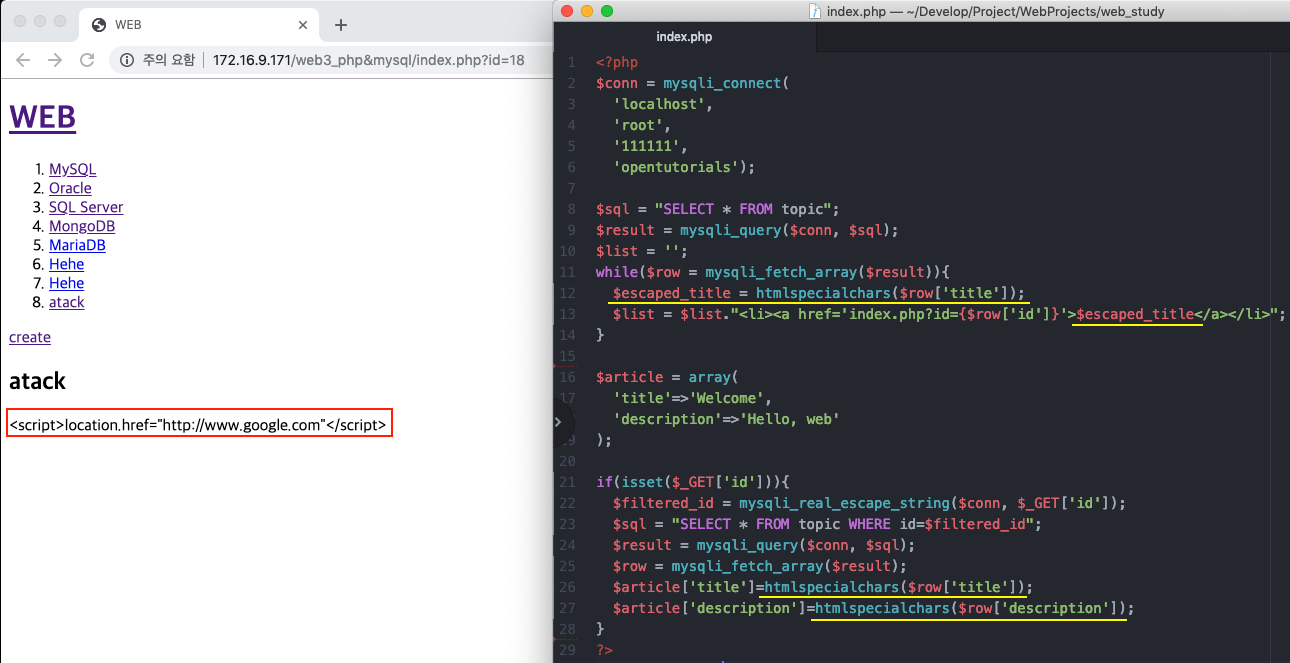
Task: Open the MariaDB list link
Action: 77,245
